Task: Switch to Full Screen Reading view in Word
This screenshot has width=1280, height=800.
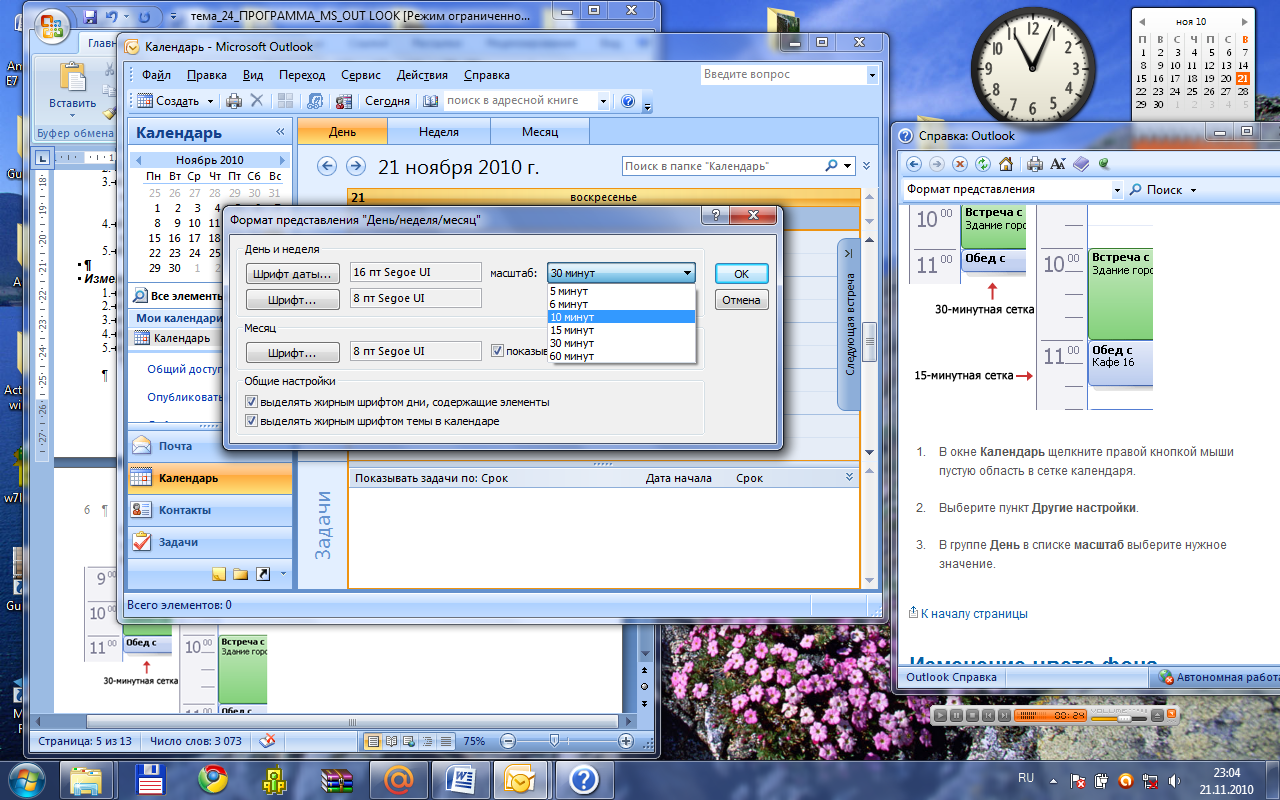Action: click(391, 741)
